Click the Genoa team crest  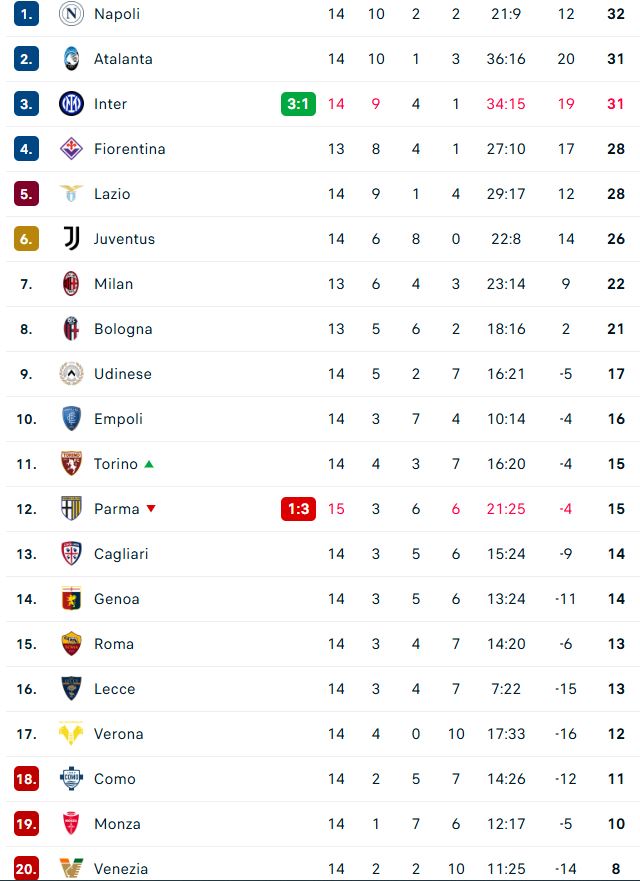pos(71,599)
